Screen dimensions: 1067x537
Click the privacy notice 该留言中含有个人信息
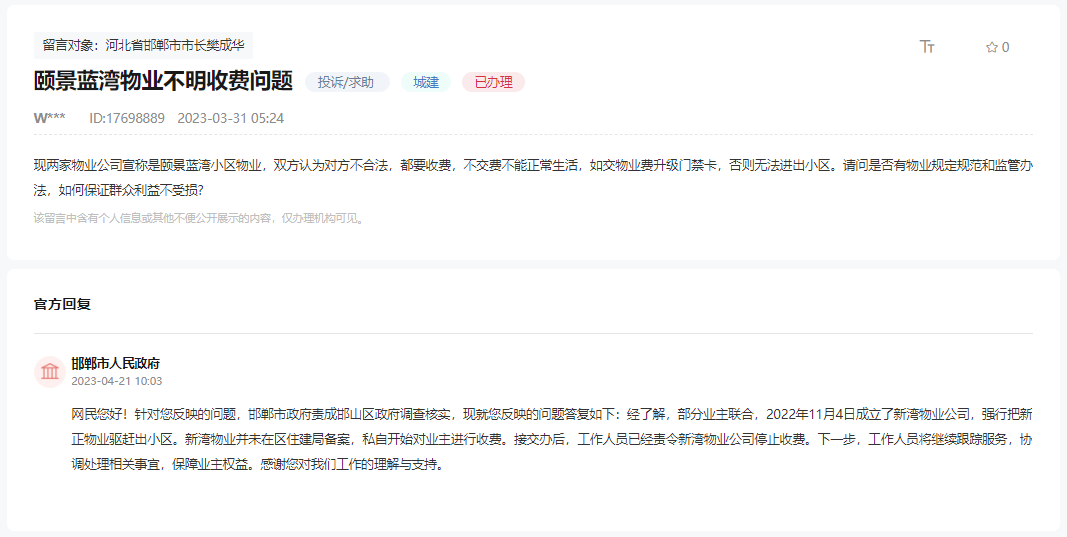click(x=200, y=218)
